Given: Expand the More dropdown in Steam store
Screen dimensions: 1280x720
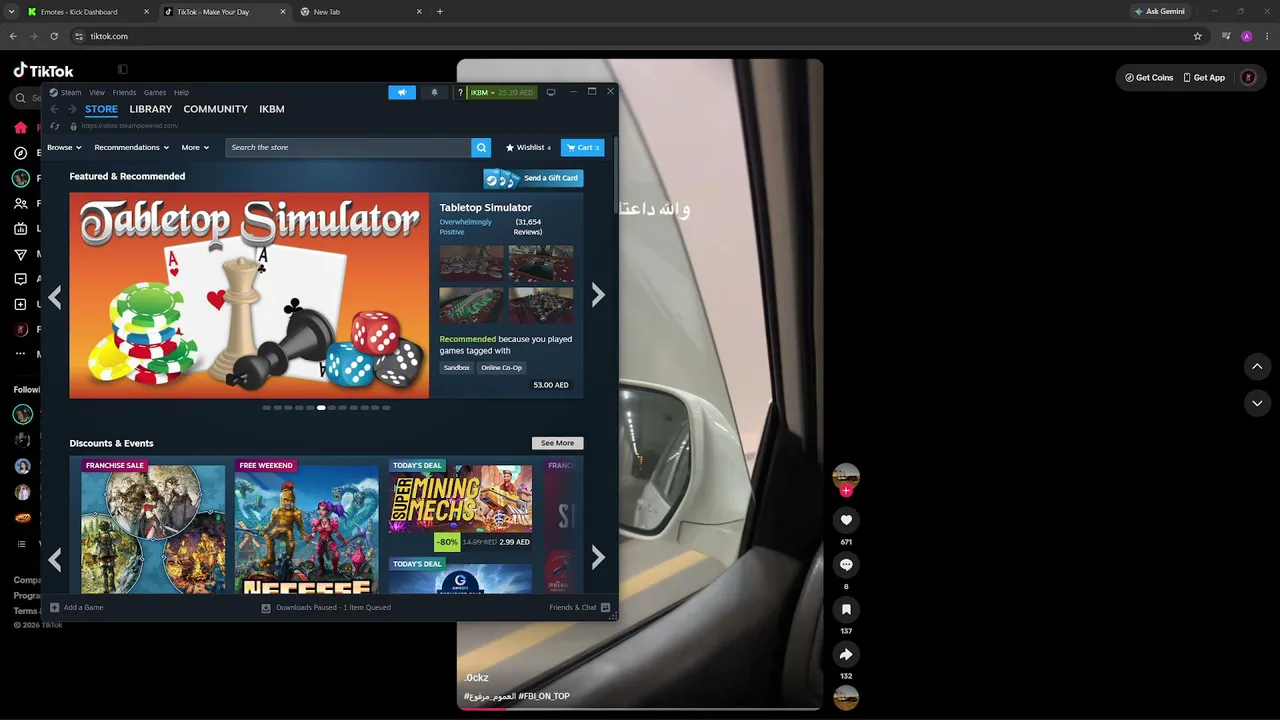Looking at the screenshot, I should (195, 147).
